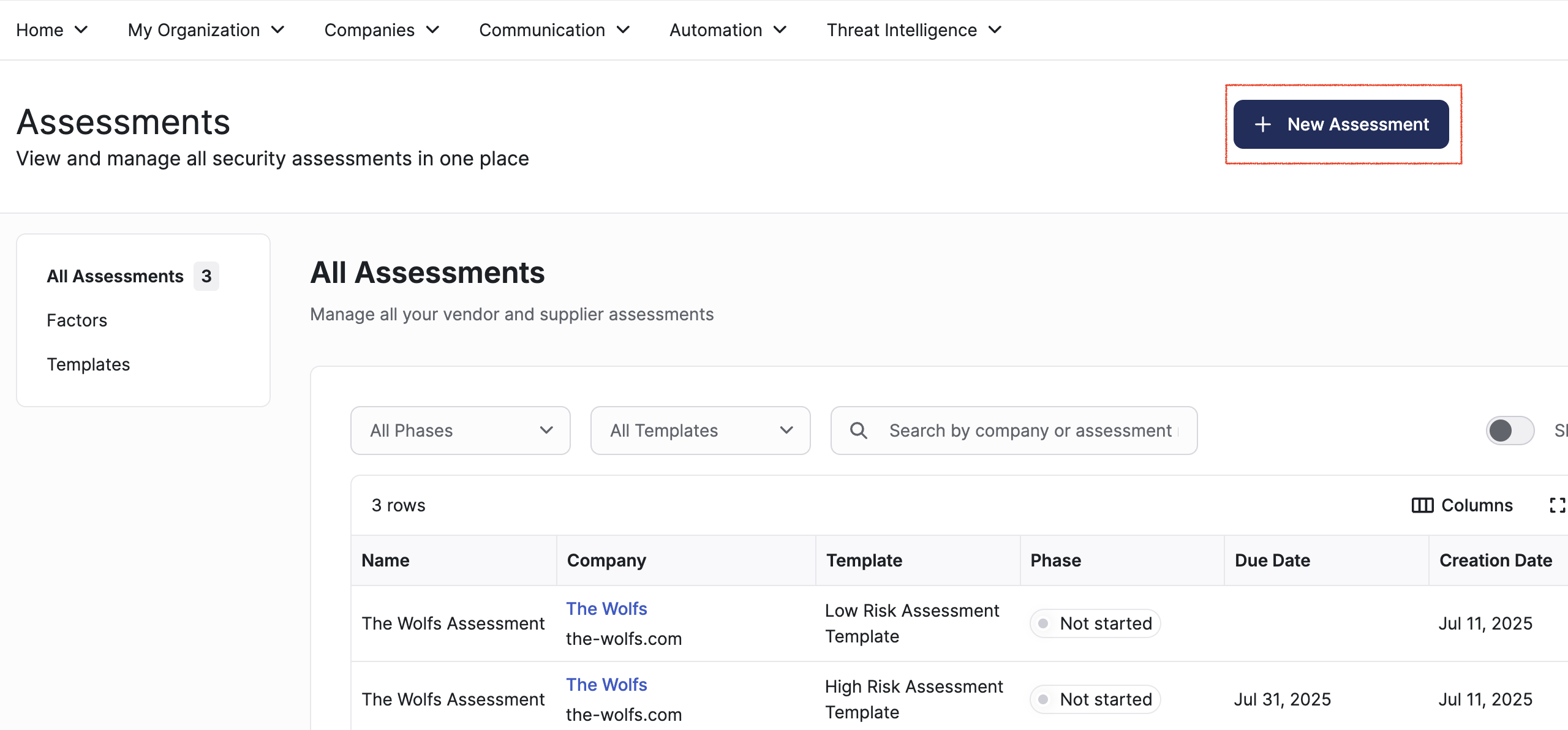The height and width of the screenshot is (730, 1568).
Task: Open the Columns selector
Action: pyautogui.click(x=1462, y=505)
